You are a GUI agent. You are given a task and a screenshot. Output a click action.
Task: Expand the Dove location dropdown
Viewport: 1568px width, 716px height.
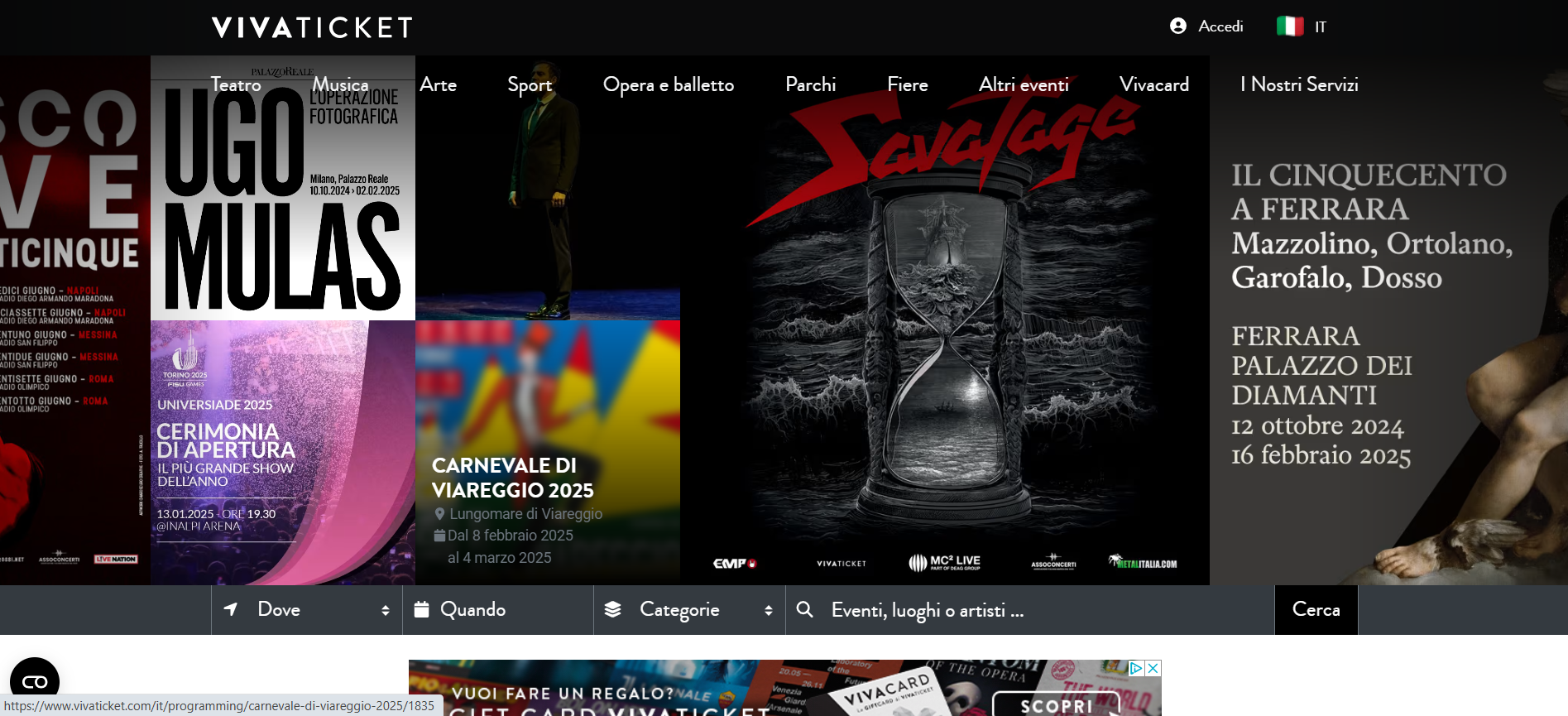(307, 610)
